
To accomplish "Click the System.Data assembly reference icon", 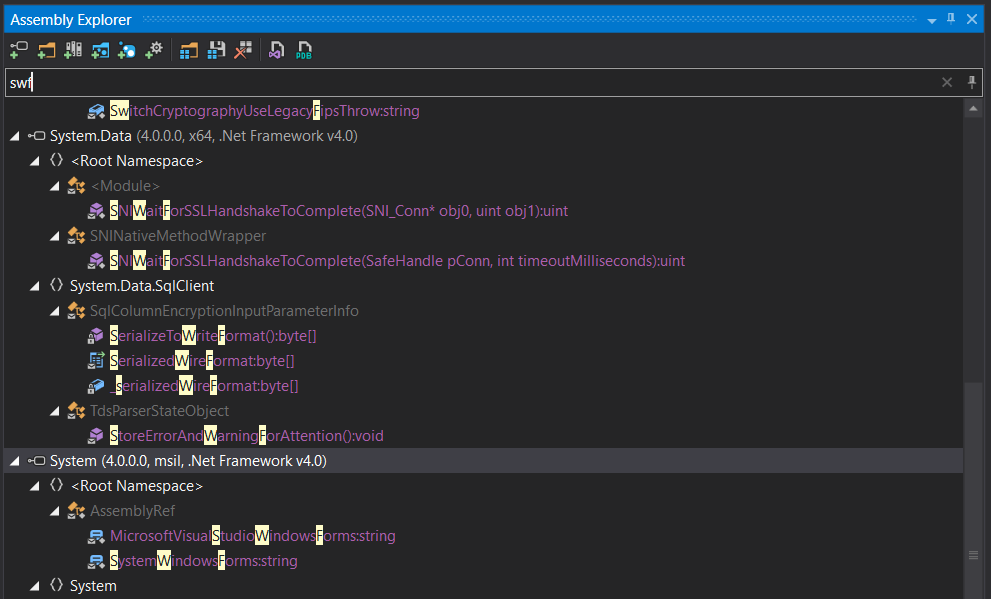I will click(x=37, y=136).
